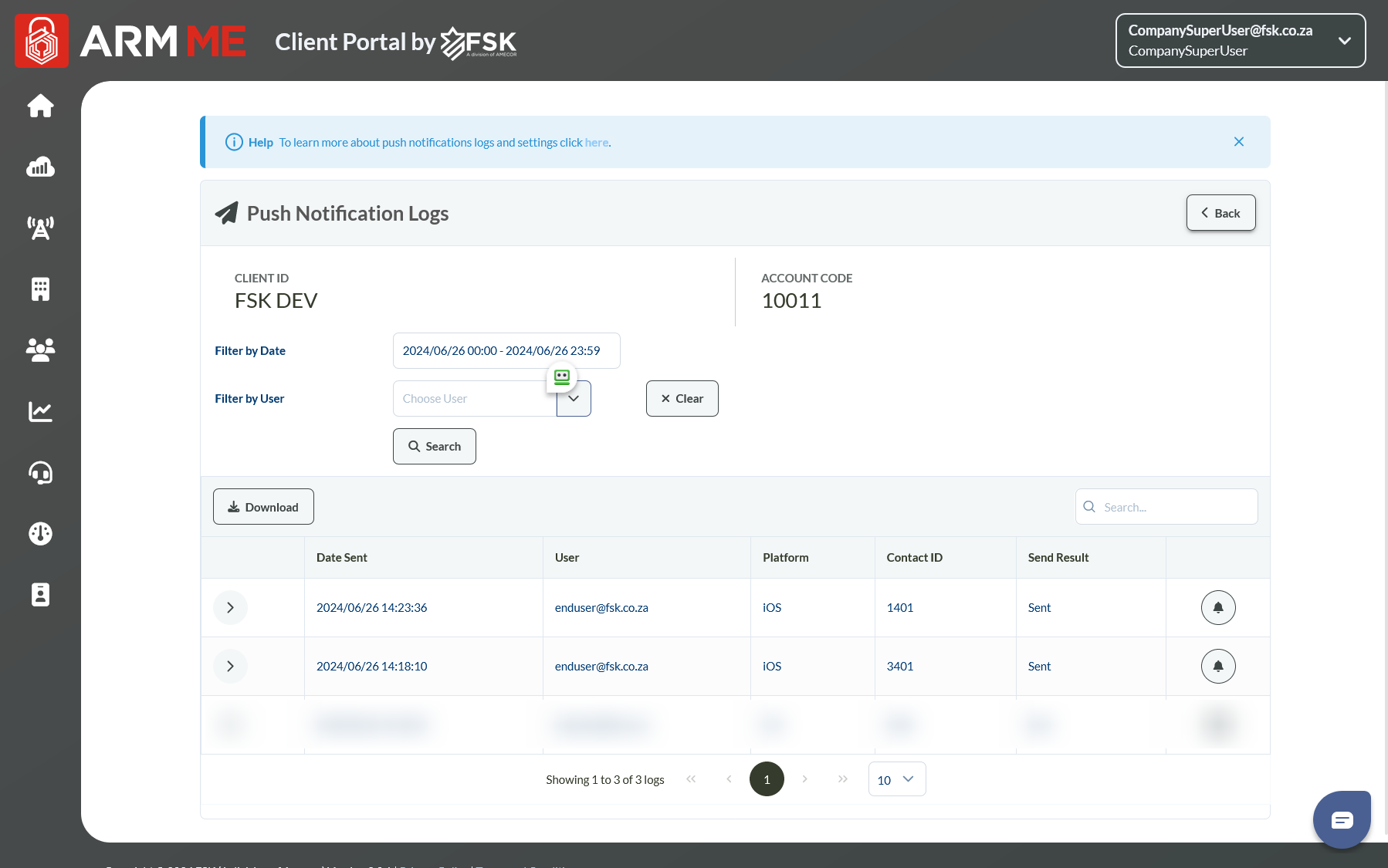Open the signal tower sidebar icon
The image size is (1388, 868).
click(x=40, y=228)
